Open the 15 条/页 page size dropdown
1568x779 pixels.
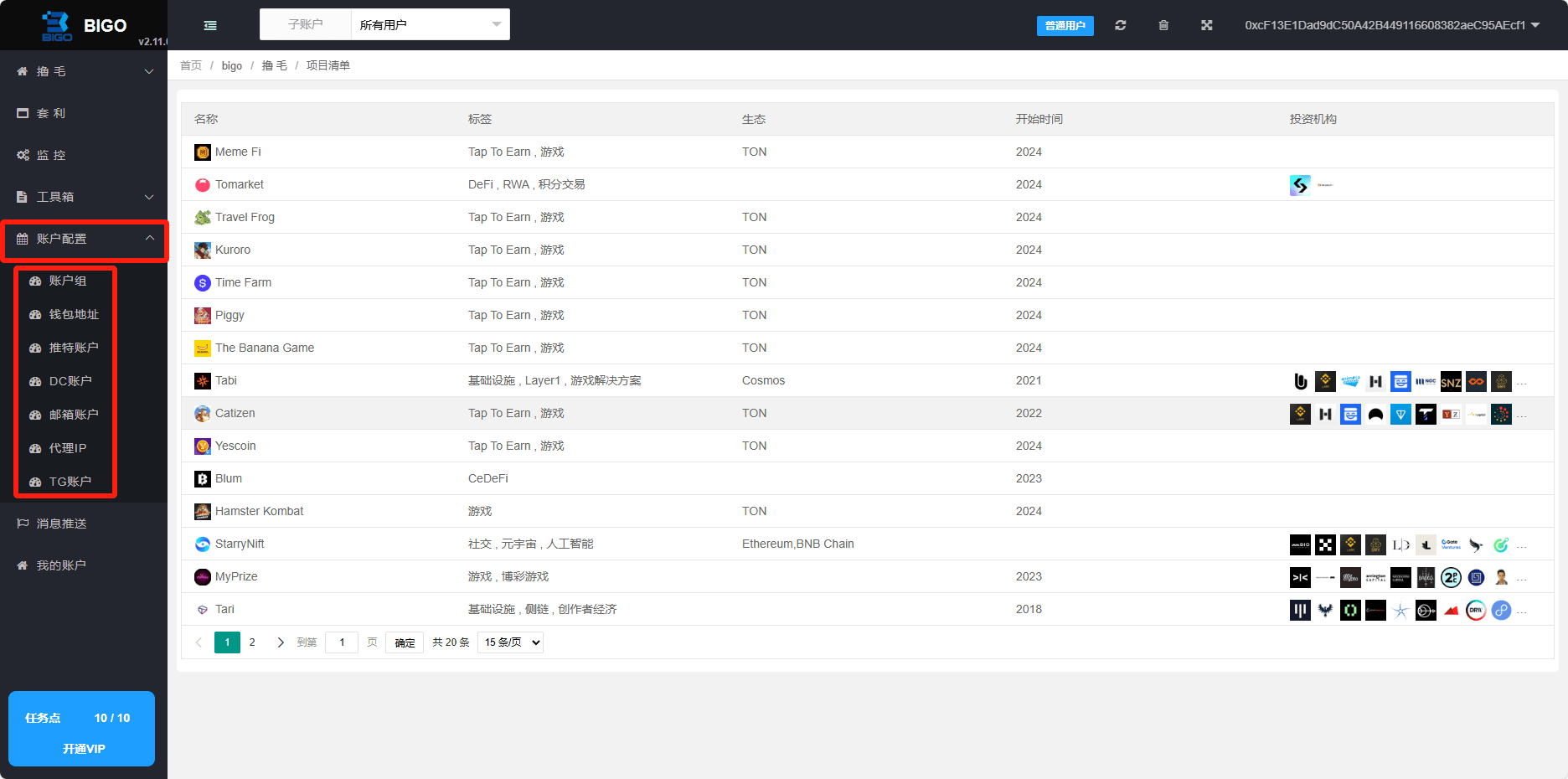(x=510, y=642)
